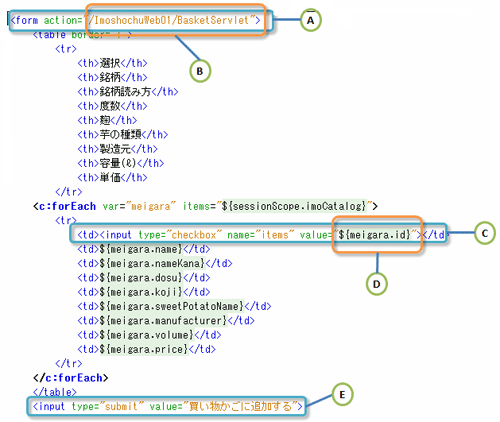This screenshot has height=422, width=500.
Task: Click the header cell <th>度数</th>
Action: point(112,106)
